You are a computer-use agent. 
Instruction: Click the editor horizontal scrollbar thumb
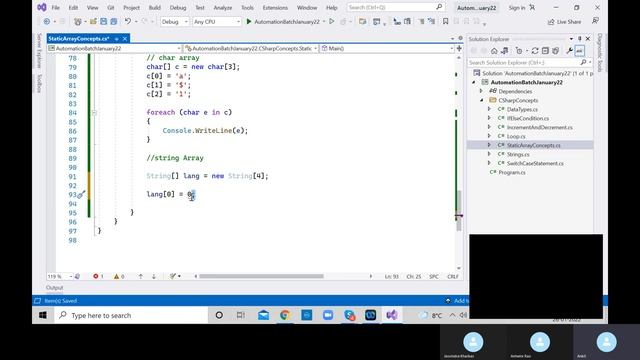point(261,276)
